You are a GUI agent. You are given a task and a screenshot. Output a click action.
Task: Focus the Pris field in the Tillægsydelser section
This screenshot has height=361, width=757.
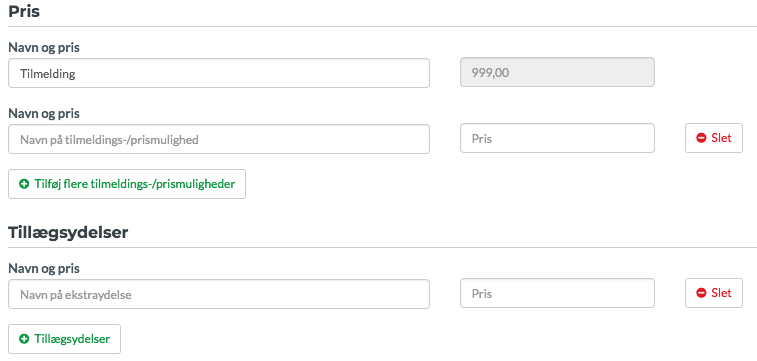coord(557,293)
